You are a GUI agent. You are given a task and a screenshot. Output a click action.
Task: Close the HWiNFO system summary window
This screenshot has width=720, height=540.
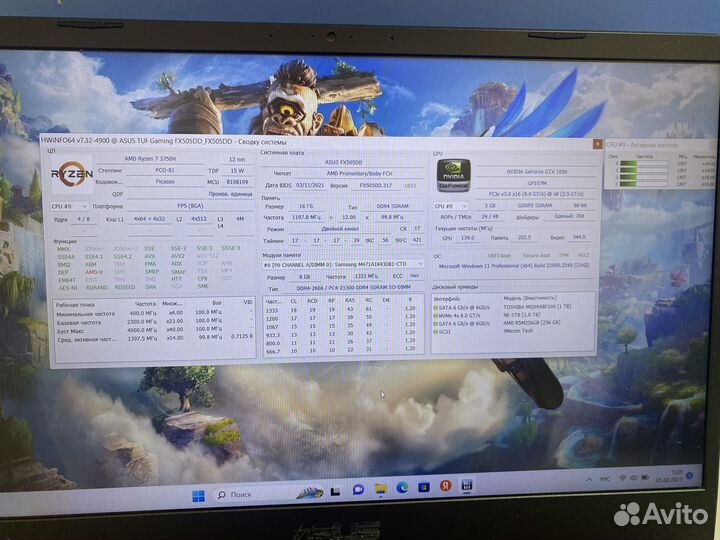597,144
